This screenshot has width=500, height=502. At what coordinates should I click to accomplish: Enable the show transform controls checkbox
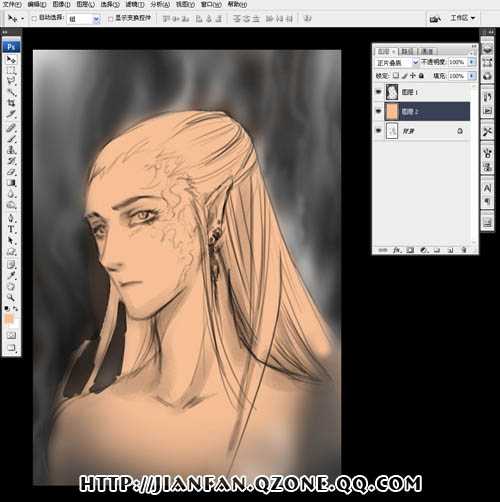(x=110, y=19)
